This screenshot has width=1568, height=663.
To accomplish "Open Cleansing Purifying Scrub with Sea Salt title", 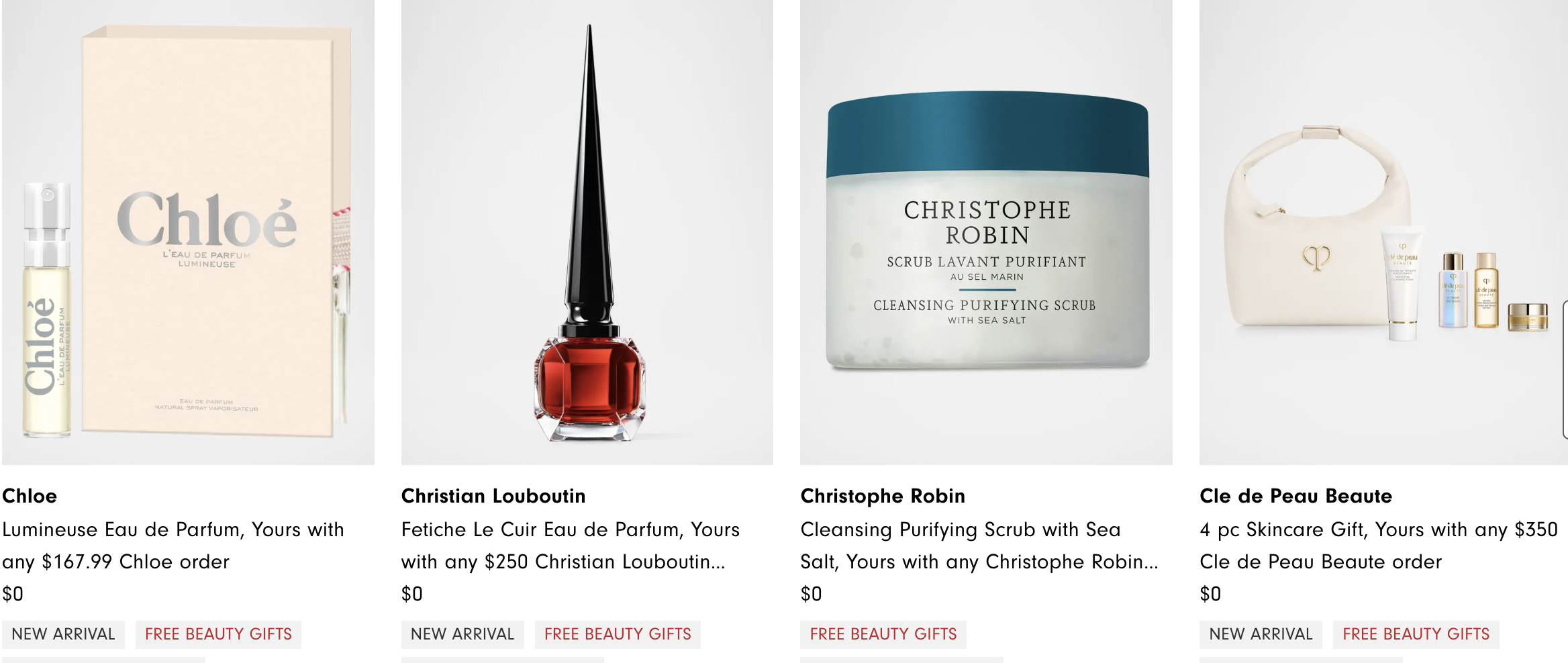I will [979, 546].
